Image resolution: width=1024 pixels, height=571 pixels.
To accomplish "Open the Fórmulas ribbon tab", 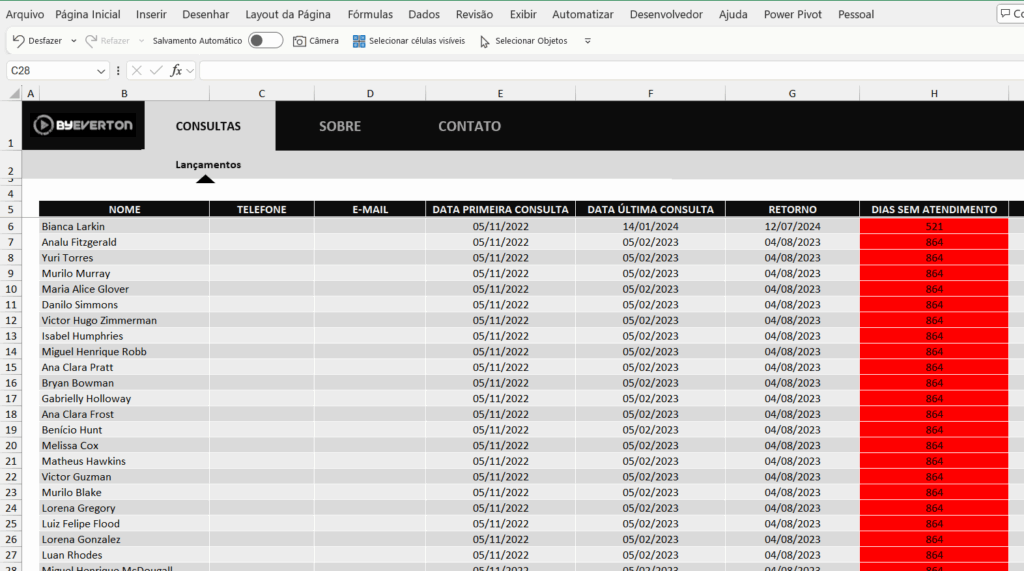I will coord(370,14).
